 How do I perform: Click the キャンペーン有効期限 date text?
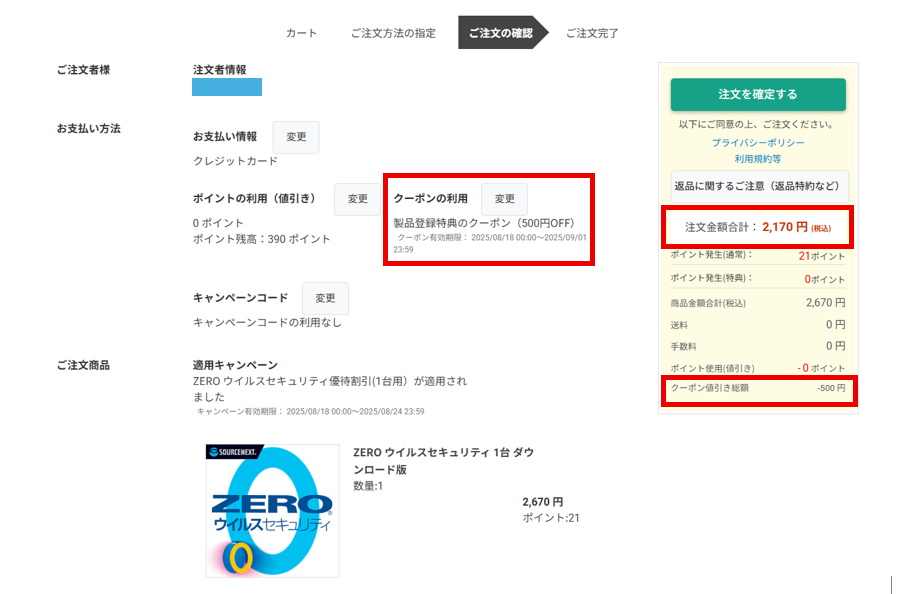[311, 412]
